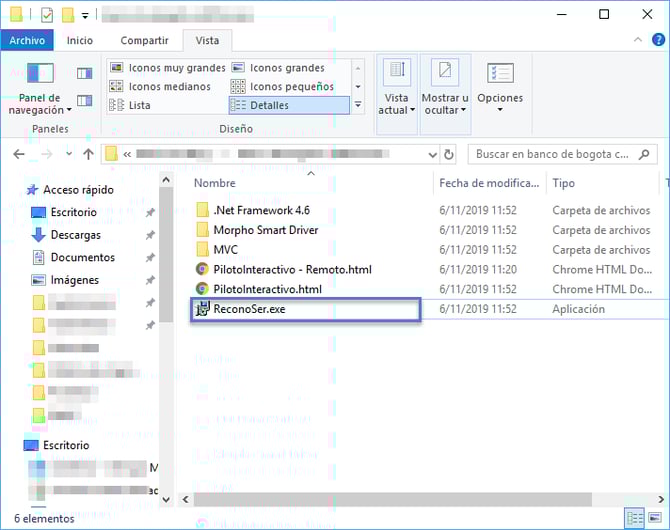Open the Archivo menu tab
The image size is (670, 530).
(27, 40)
